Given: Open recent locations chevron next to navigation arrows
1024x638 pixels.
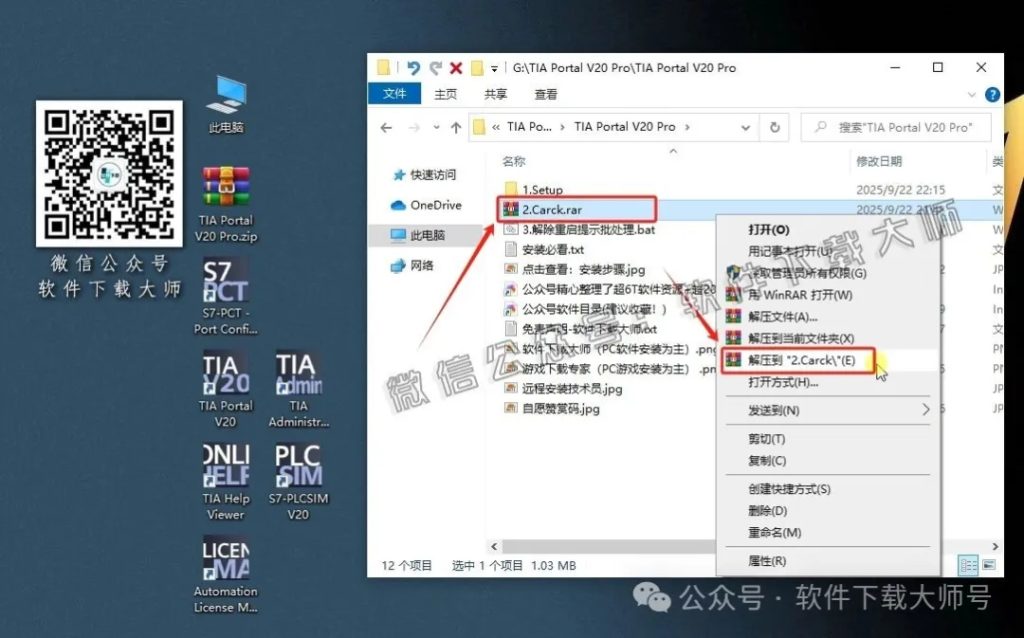Looking at the screenshot, I should click(435, 128).
